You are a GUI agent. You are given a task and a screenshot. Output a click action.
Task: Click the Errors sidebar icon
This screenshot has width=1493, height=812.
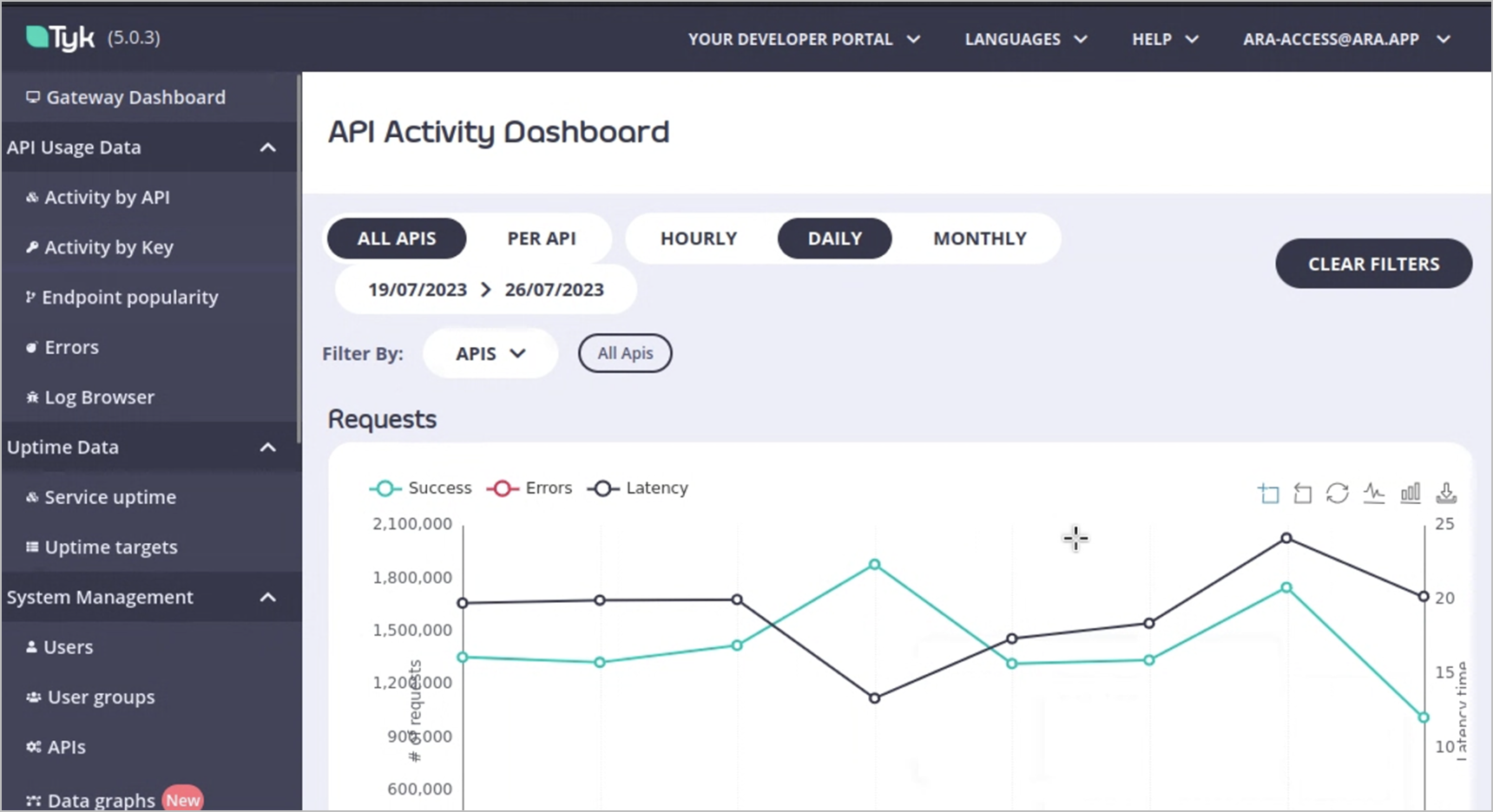(32, 347)
